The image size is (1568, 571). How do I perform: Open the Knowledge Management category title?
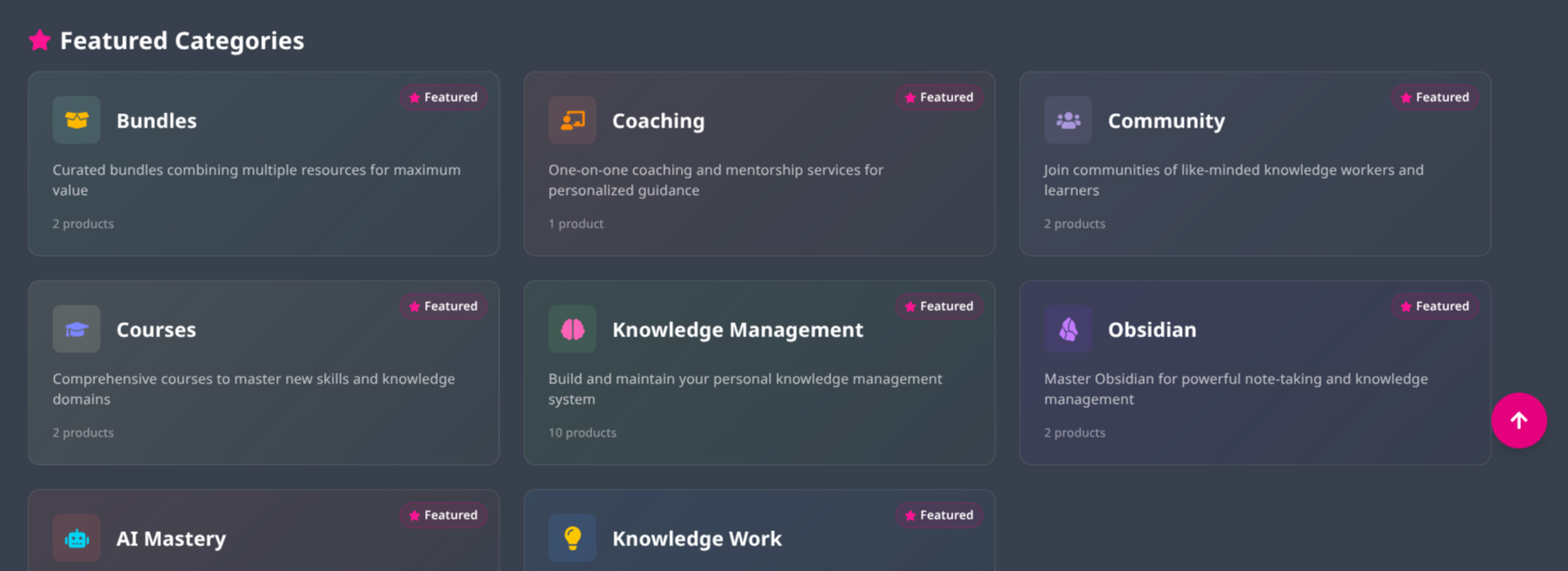coord(738,329)
